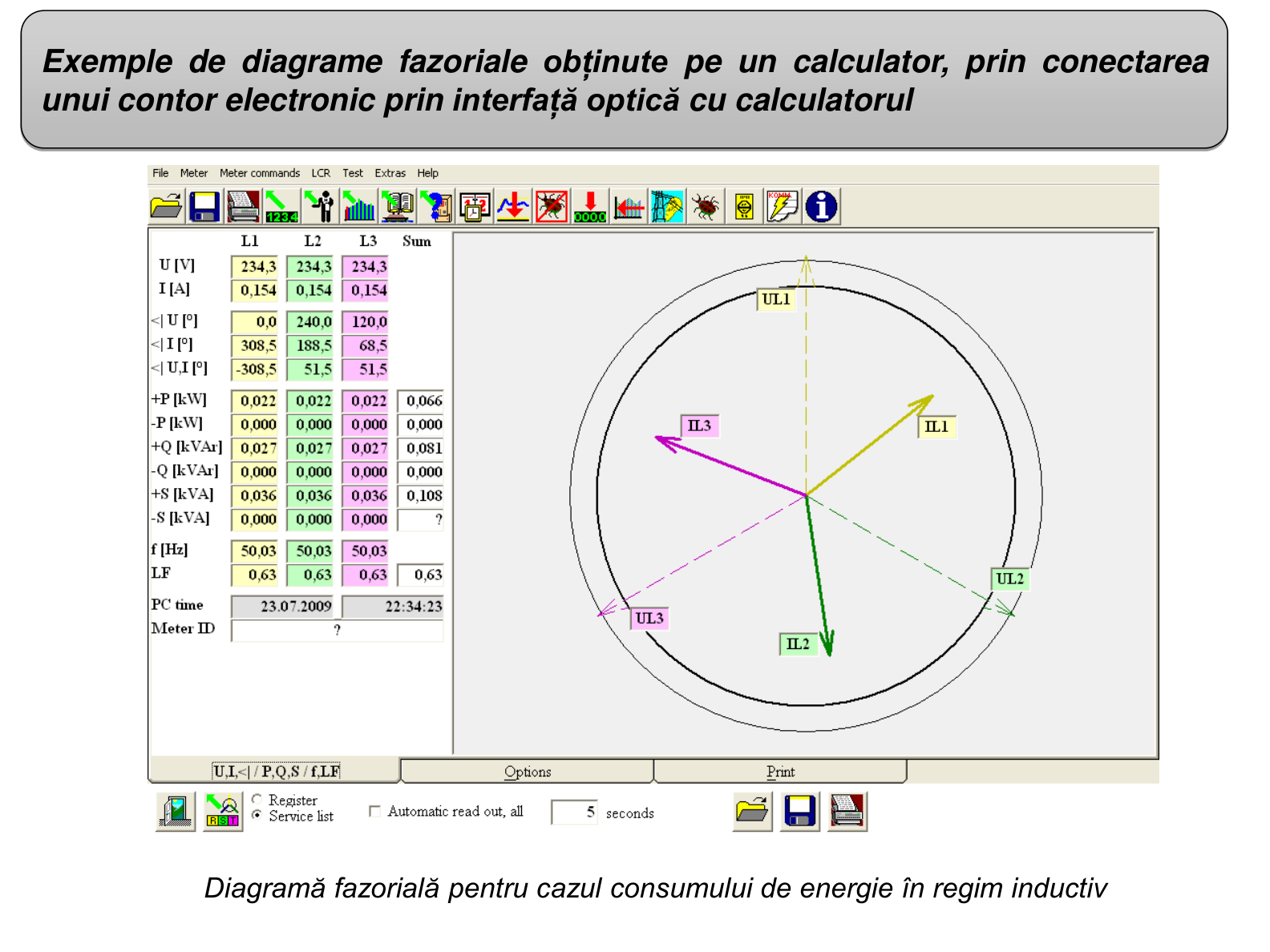Select the Register radio button

257,800
